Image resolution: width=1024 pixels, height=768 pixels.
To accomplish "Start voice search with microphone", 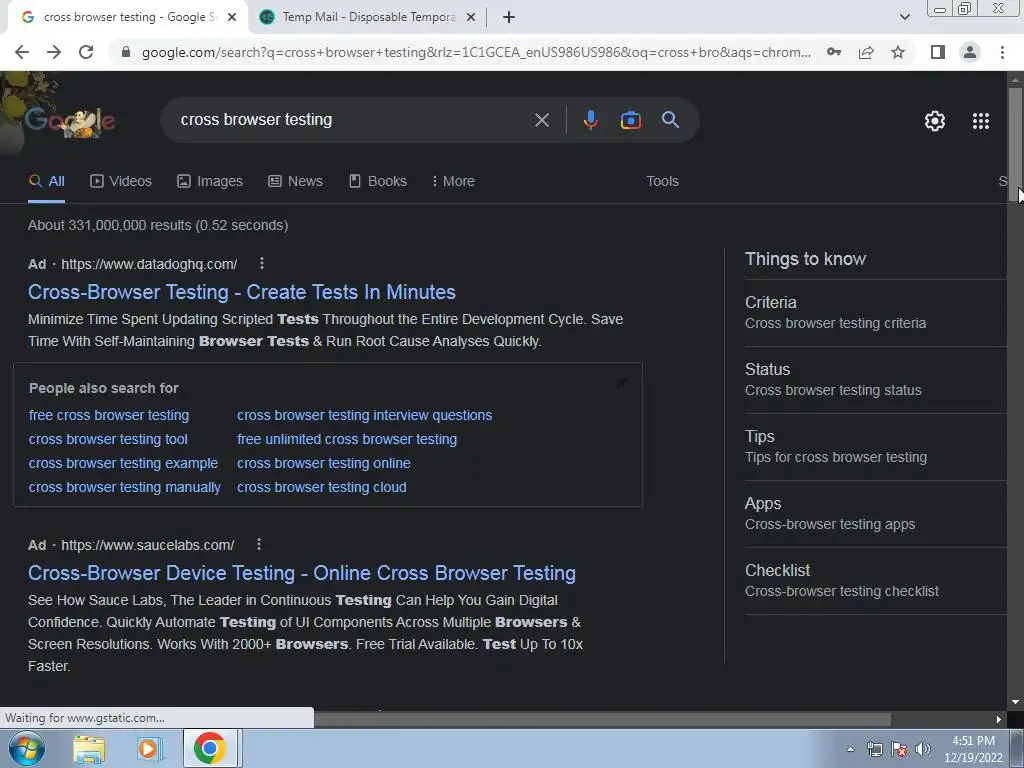I will click(590, 120).
